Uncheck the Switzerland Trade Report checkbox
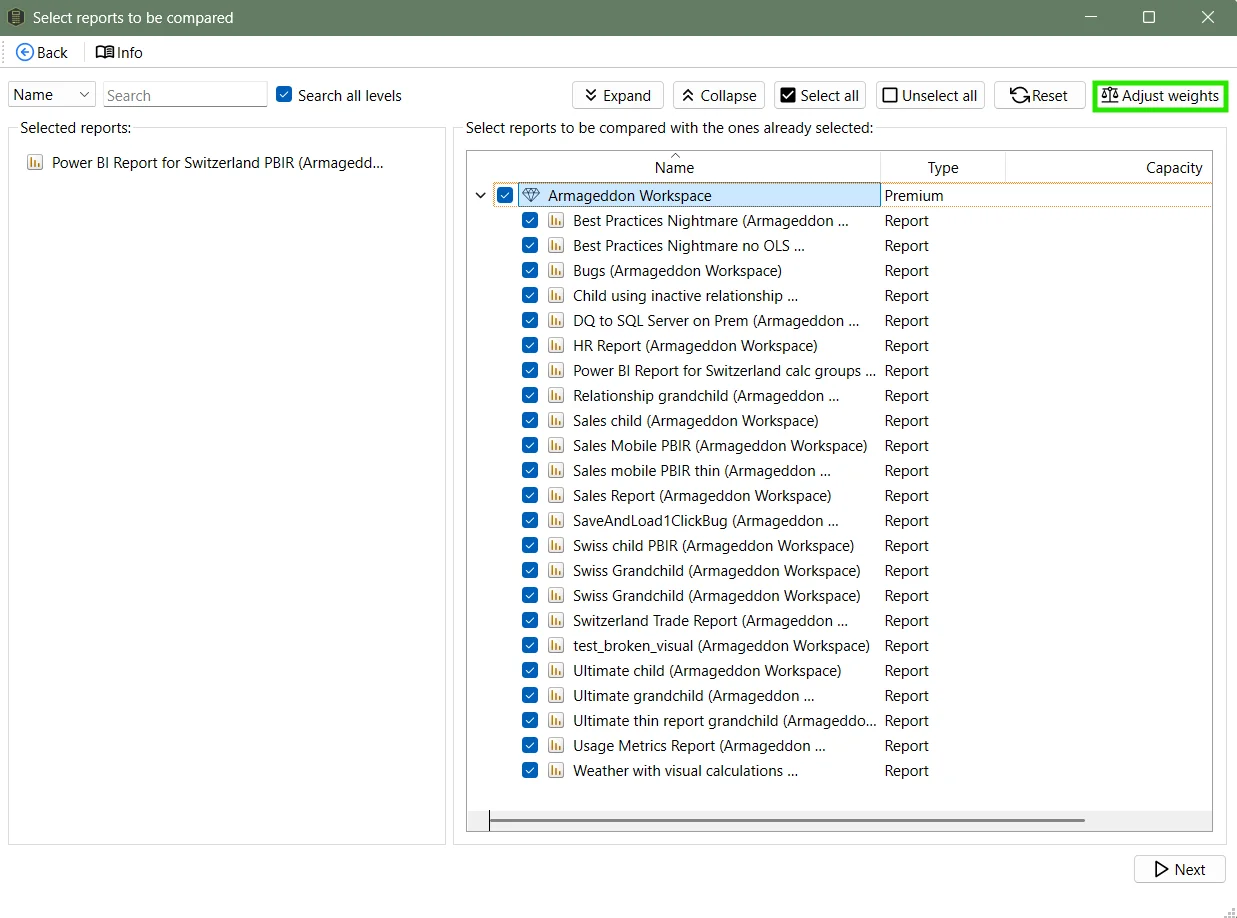Screen dimensions: 1237x918 coord(530,621)
